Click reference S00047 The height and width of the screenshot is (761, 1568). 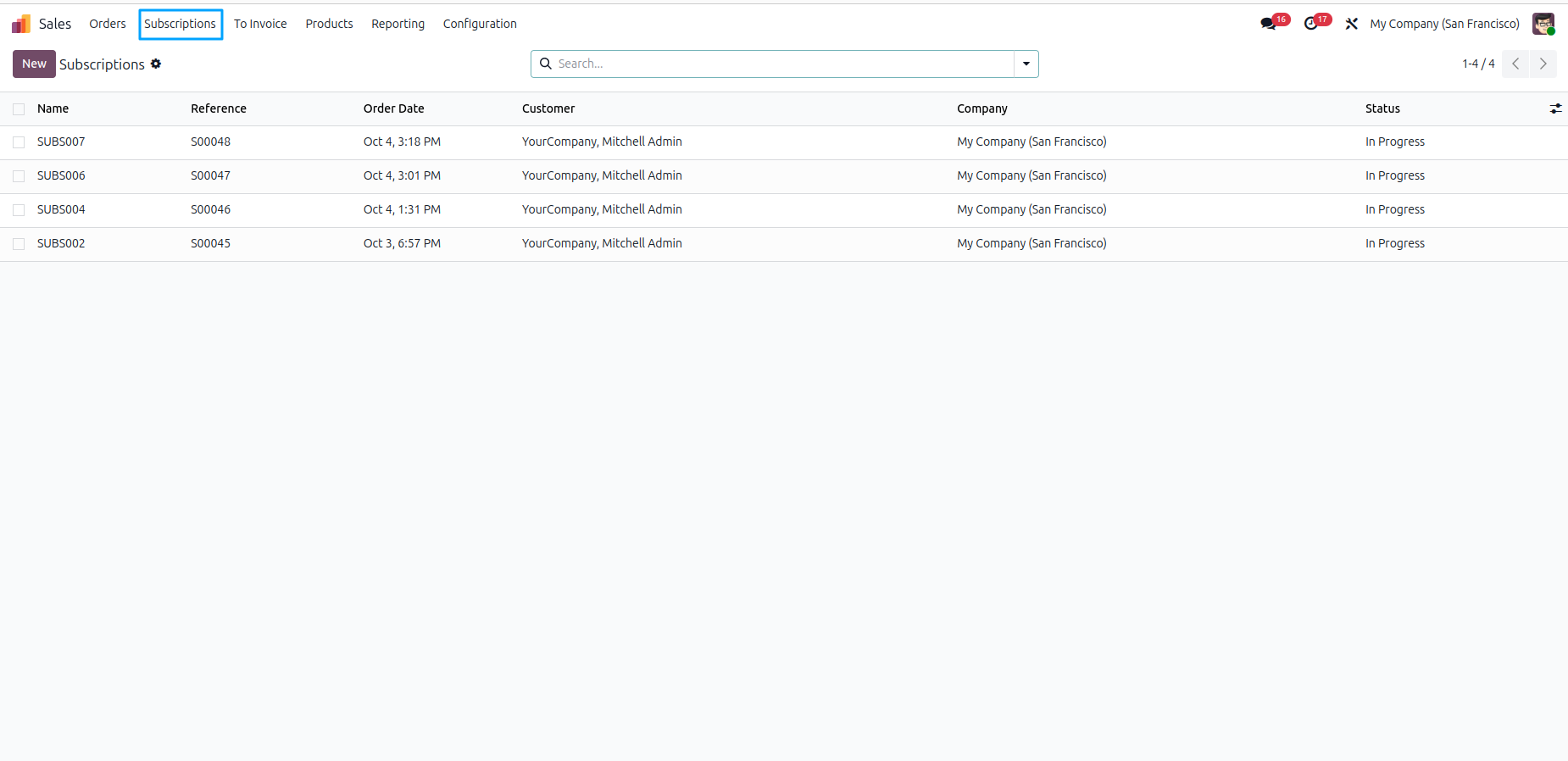coord(210,175)
